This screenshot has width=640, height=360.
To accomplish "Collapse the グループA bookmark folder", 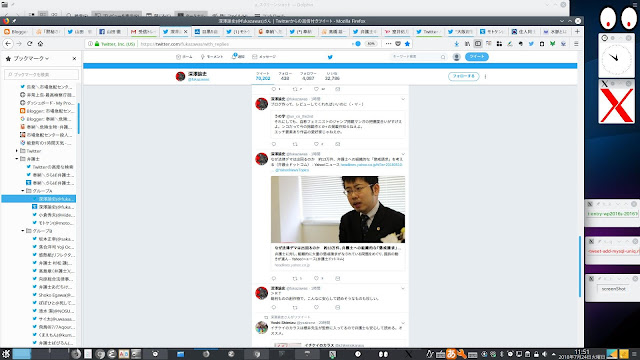I will point(23,191).
